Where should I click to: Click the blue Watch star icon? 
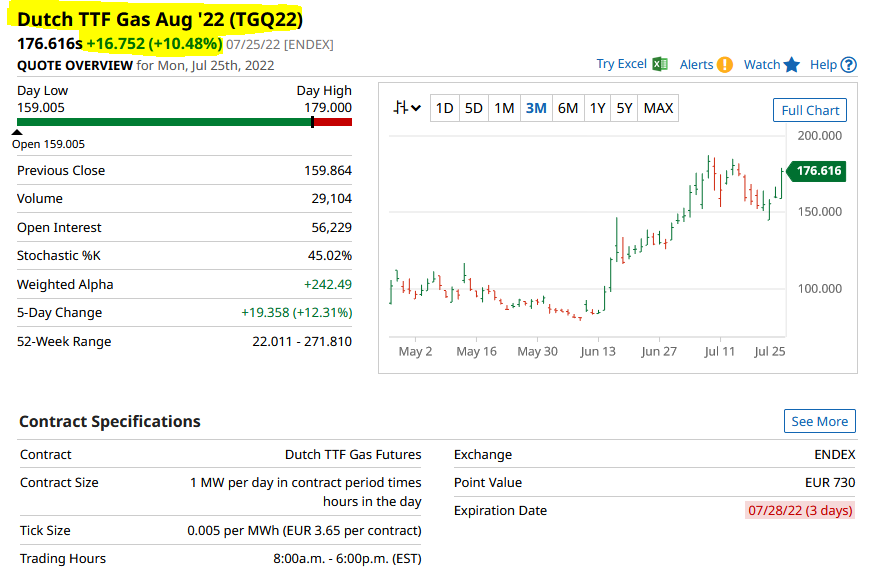pos(792,65)
